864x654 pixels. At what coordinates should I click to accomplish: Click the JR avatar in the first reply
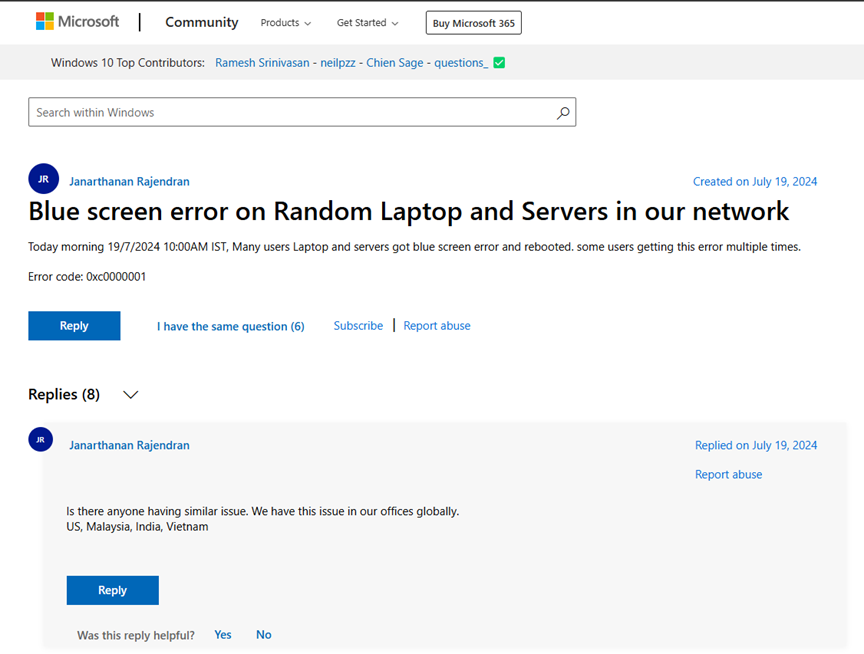(41, 439)
